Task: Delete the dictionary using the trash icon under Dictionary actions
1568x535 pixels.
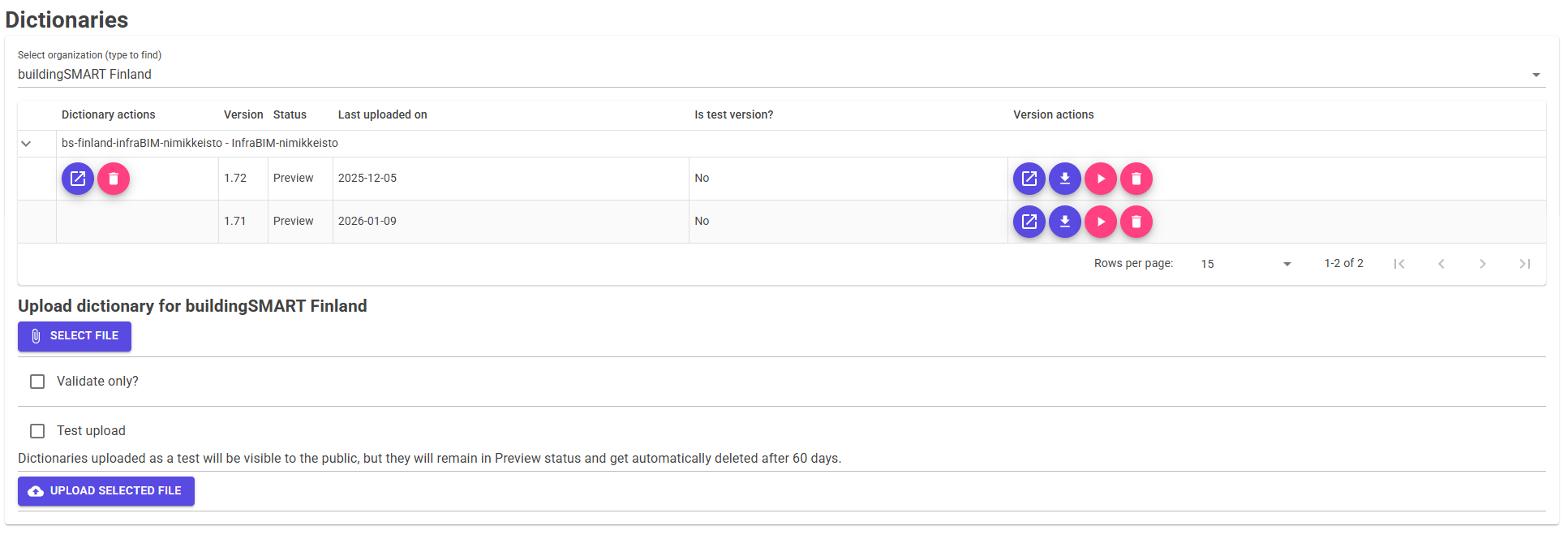Action: coord(114,179)
